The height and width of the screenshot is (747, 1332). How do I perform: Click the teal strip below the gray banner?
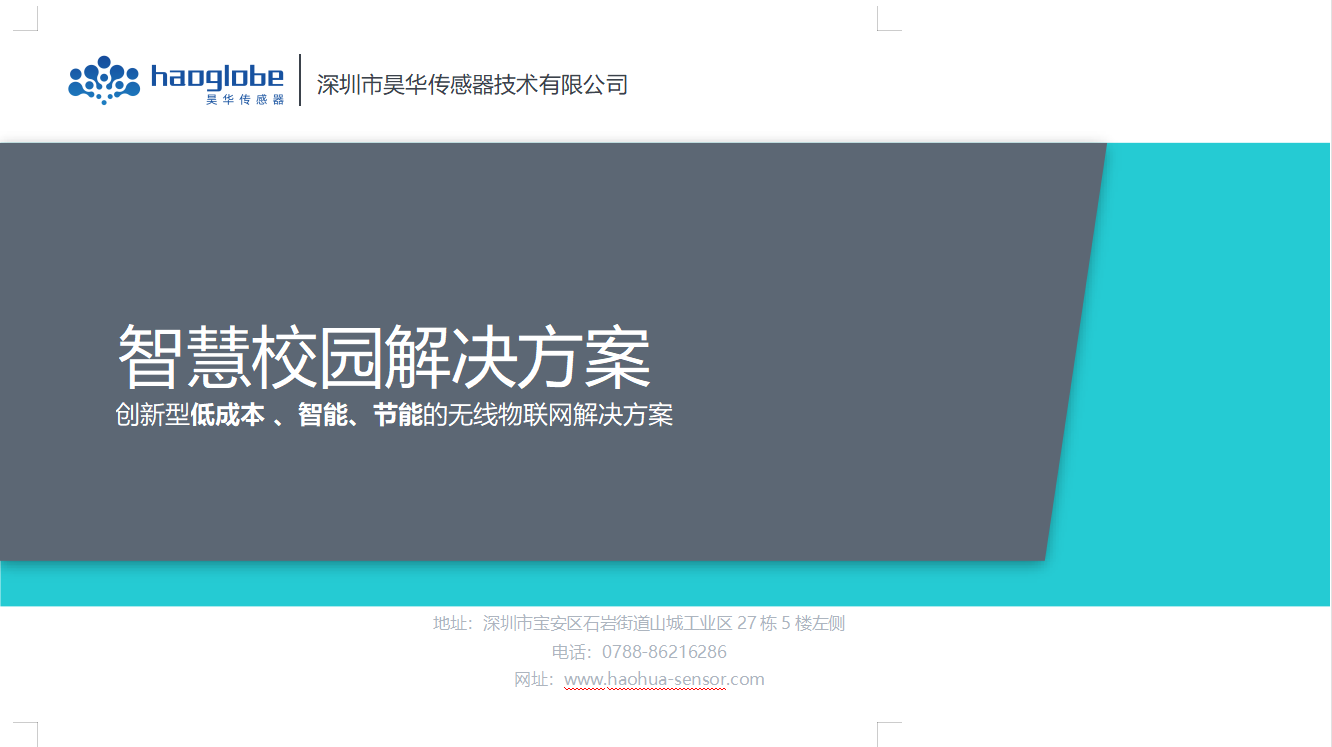click(600, 584)
